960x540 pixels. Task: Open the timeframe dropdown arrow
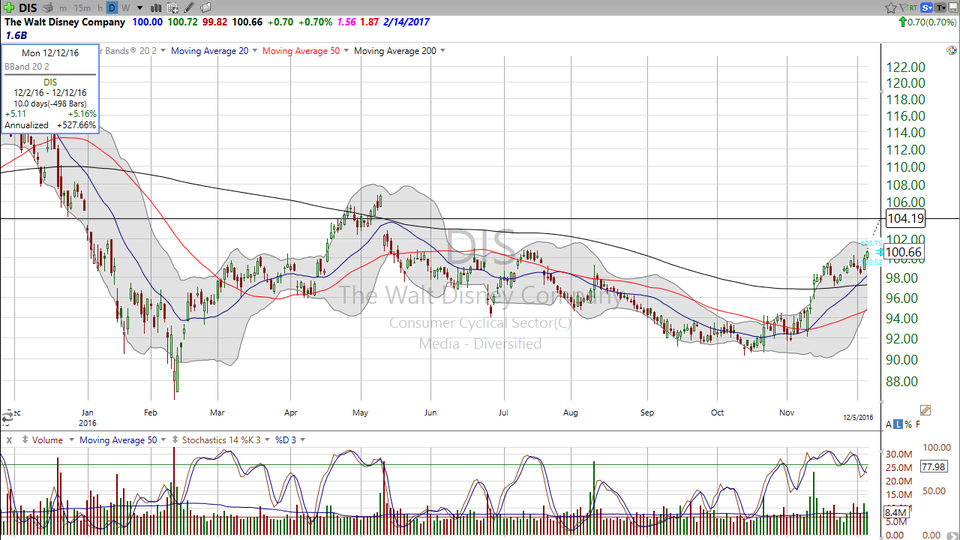(140, 9)
